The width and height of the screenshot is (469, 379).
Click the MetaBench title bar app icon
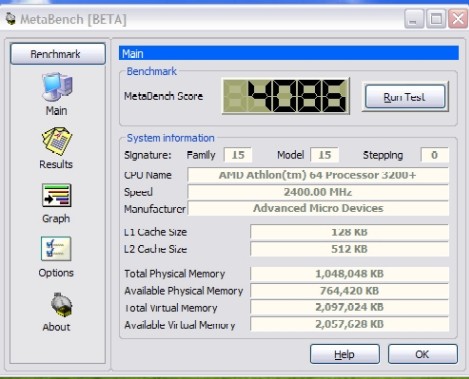tap(11, 19)
